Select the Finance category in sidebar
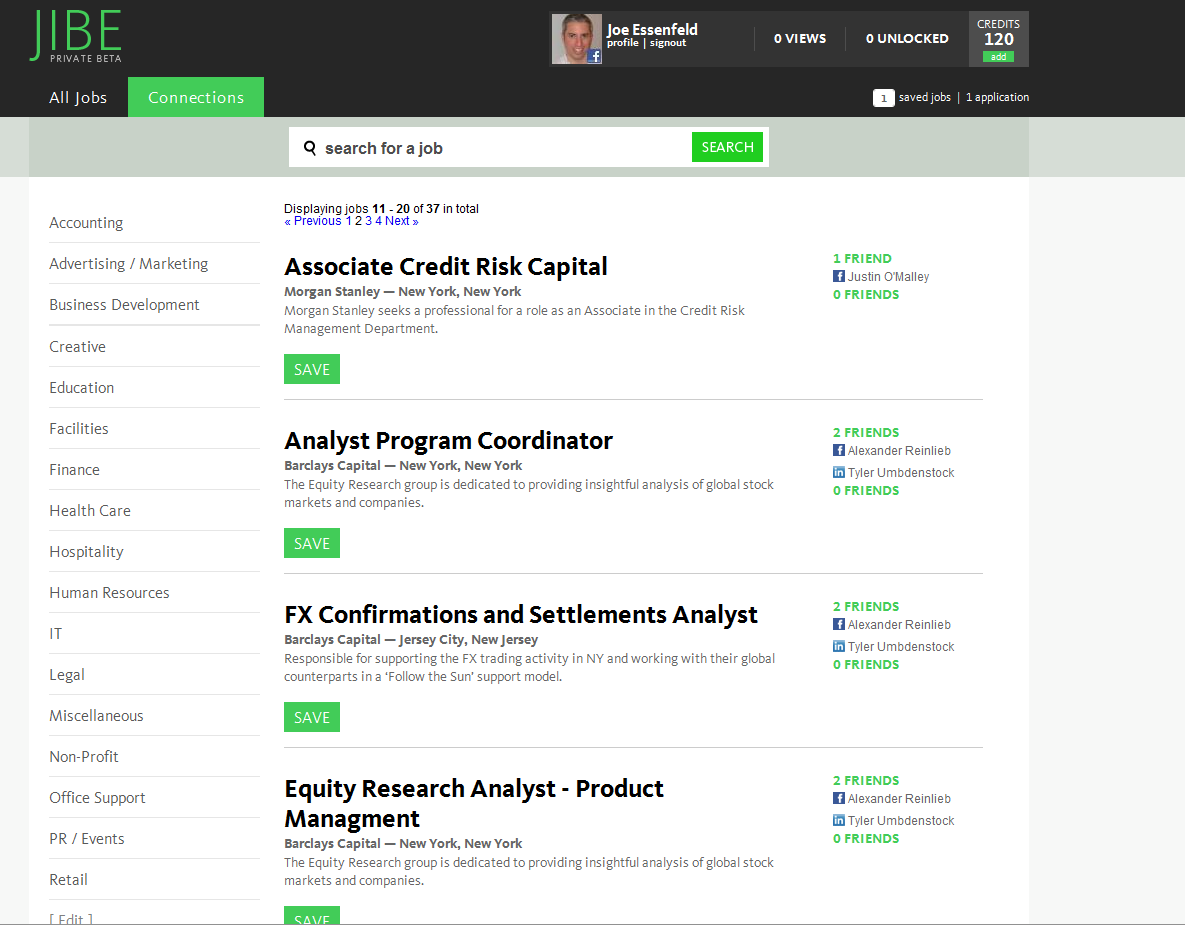The width and height of the screenshot is (1185, 925). click(x=75, y=470)
